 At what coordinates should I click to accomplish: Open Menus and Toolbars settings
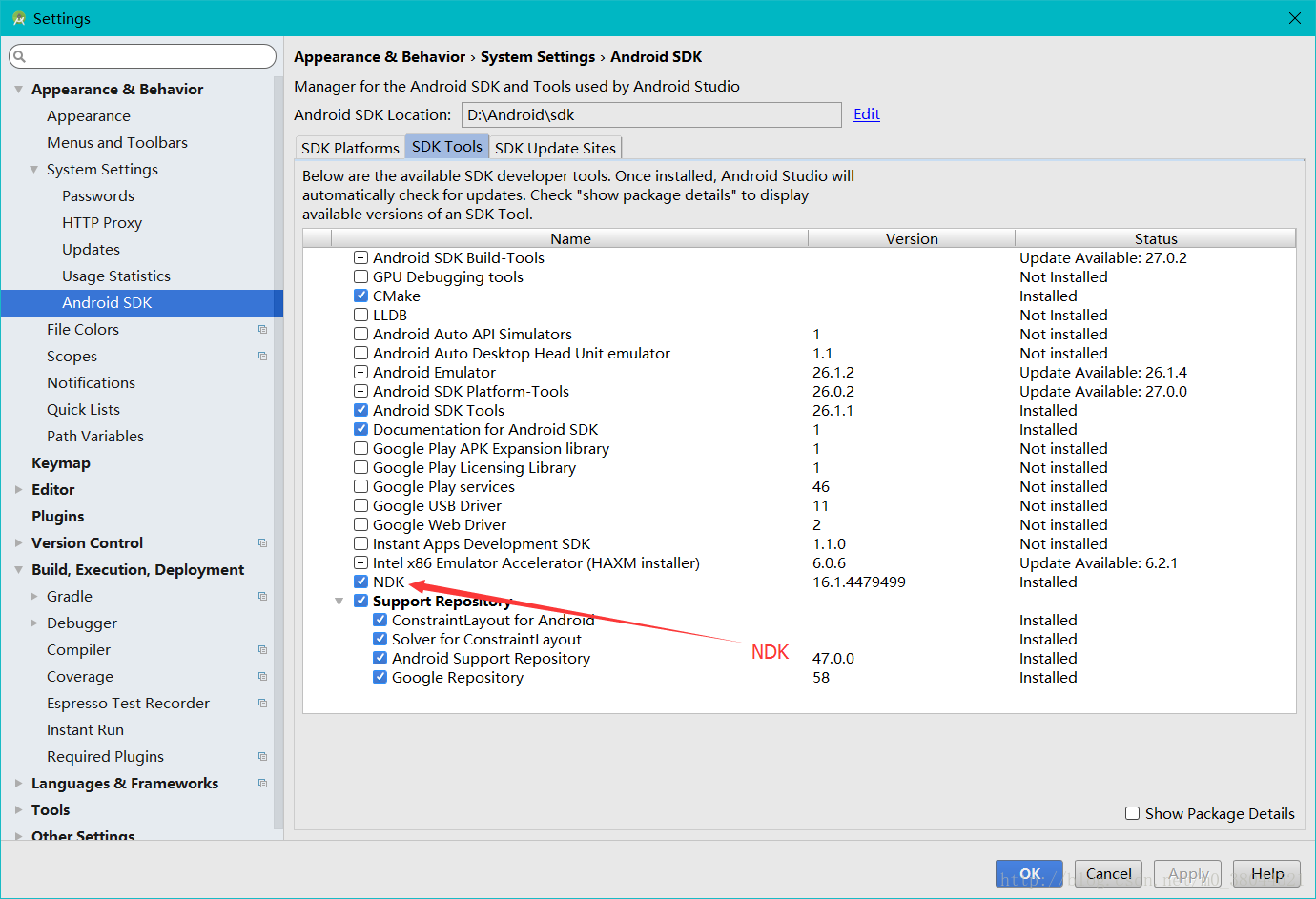click(x=117, y=143)
